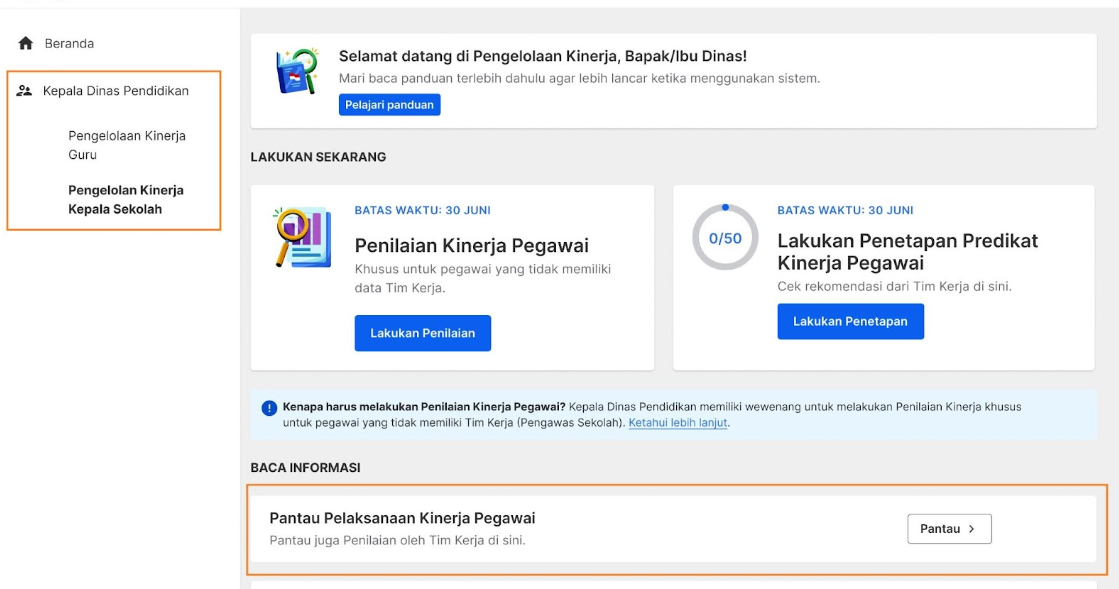Click the blue info exclamation icon
Screen dimensions: 1119x589
tap(269, 408)
